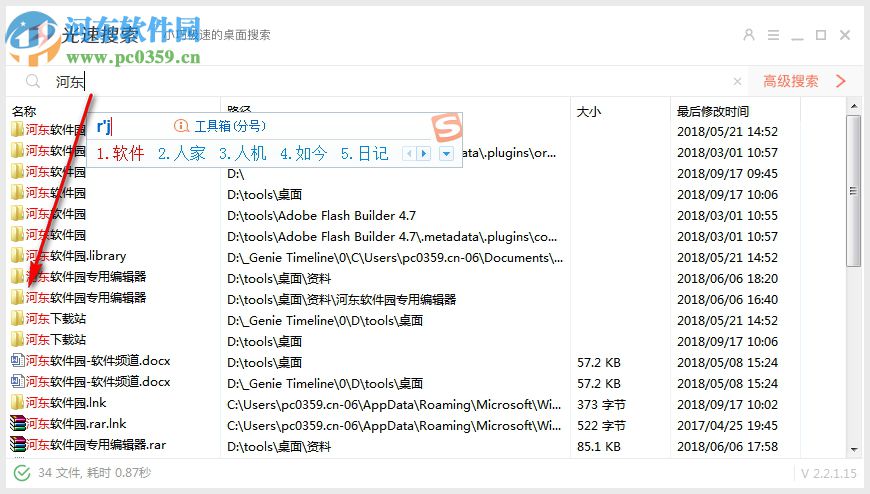Click the Sogou S logo icon
The width and height of the screenshot is (870, 494).
point(447,127)
